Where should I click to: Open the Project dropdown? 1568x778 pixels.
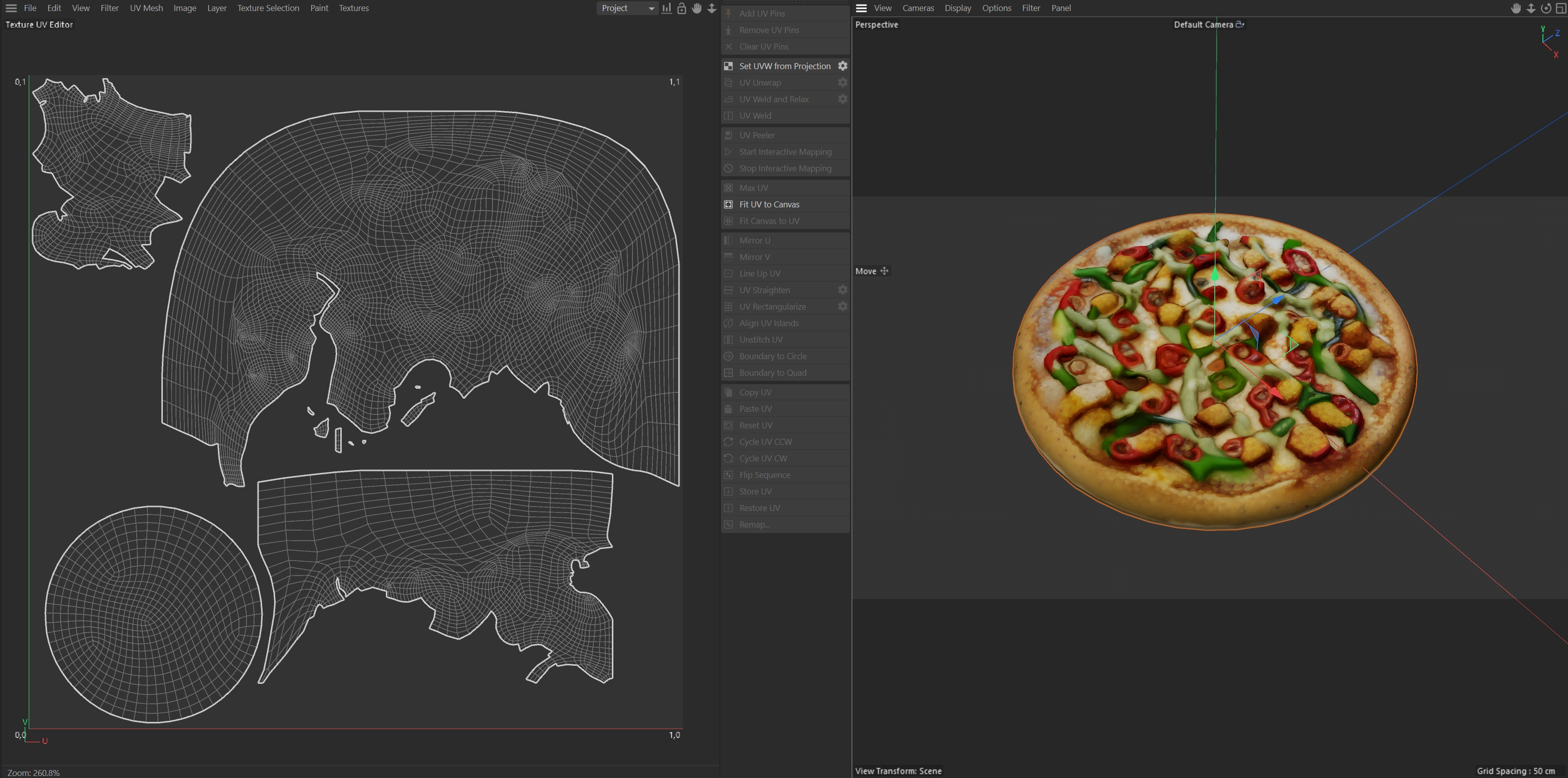coord(627,8)
